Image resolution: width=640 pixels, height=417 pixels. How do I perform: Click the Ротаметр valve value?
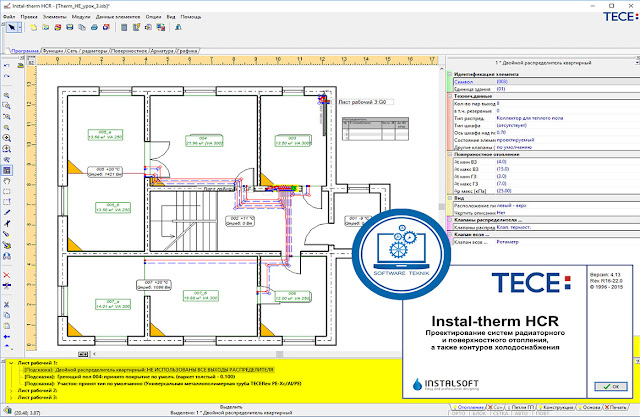pos(507,242)
